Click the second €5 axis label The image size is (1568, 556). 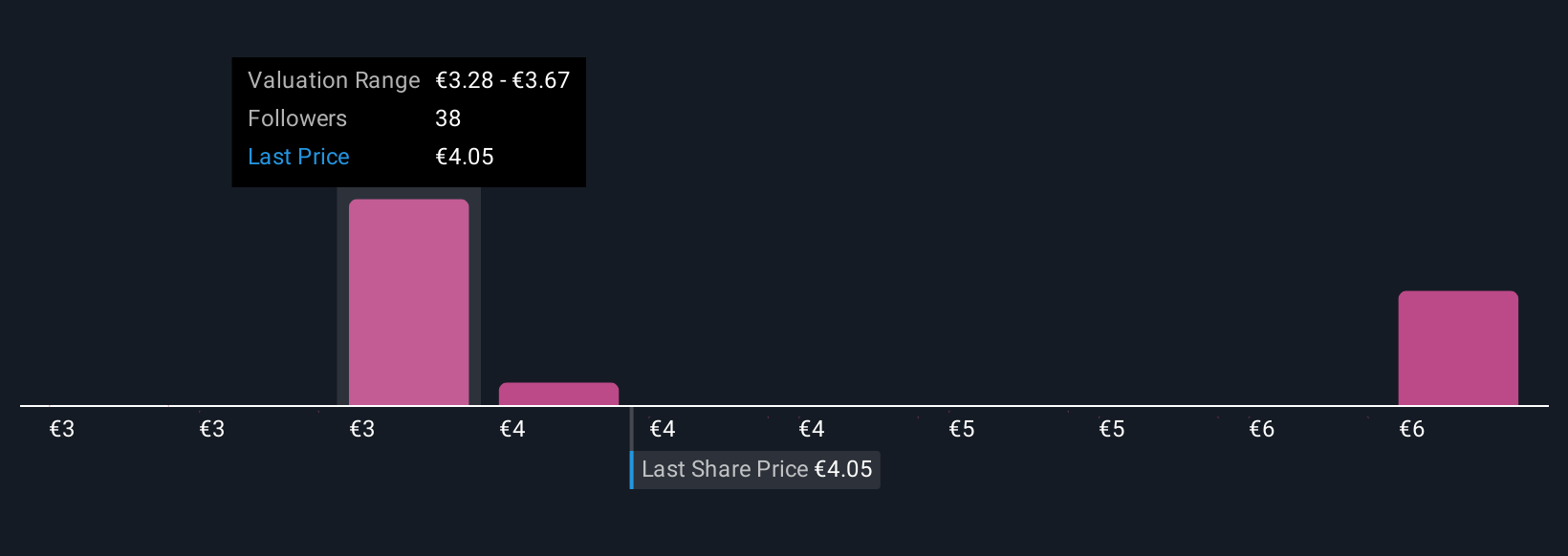1112,429
